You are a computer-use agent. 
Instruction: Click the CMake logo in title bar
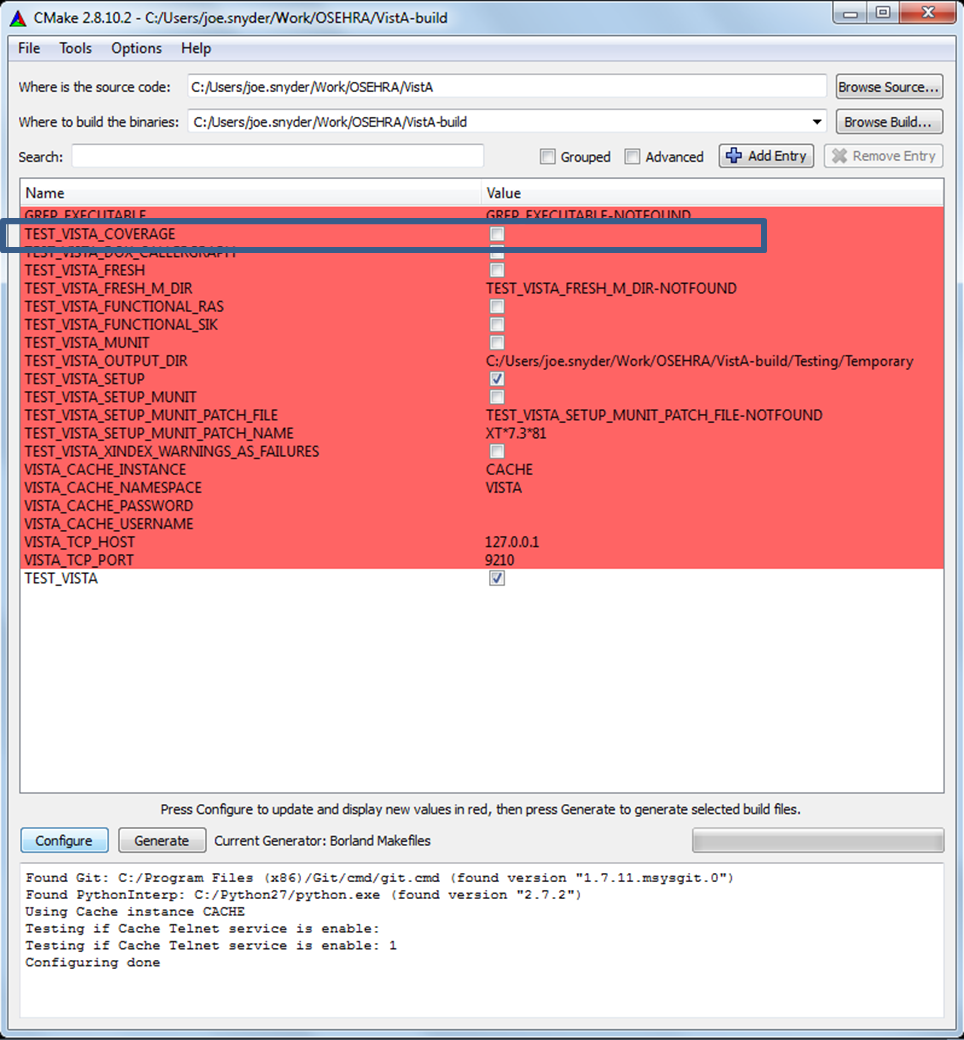[x=18, y=18]
